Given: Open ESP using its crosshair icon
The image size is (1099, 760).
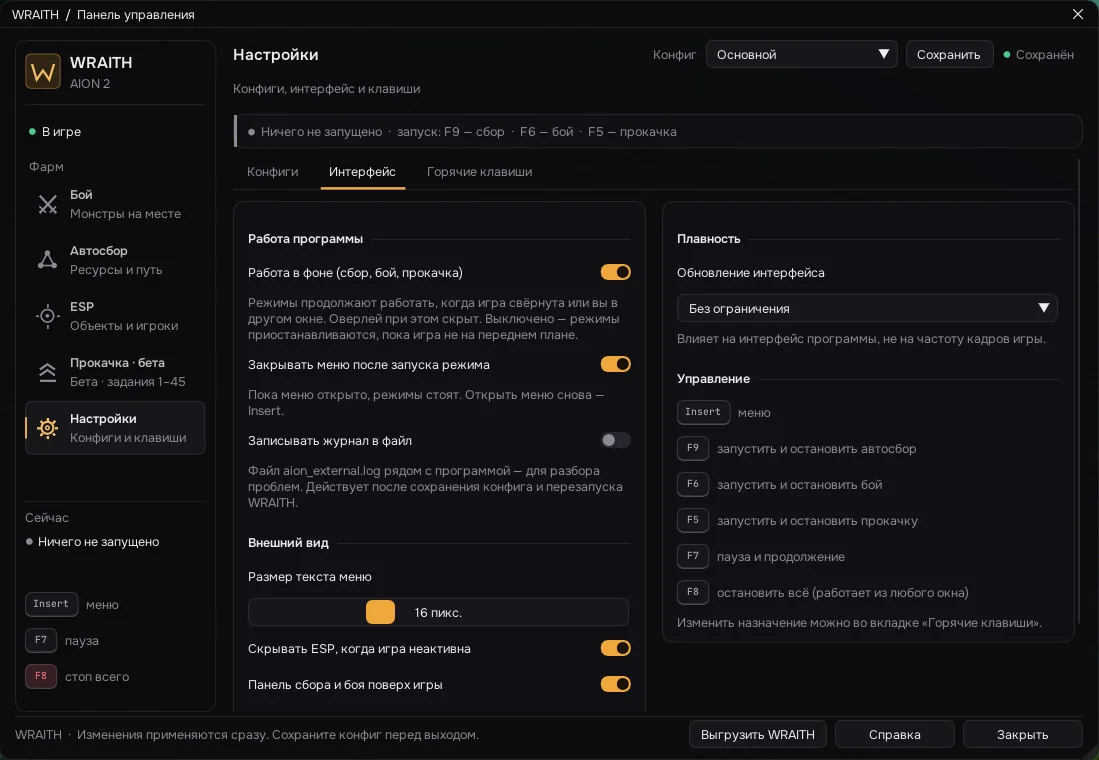Looking at the screenshot, I should 48,316.
